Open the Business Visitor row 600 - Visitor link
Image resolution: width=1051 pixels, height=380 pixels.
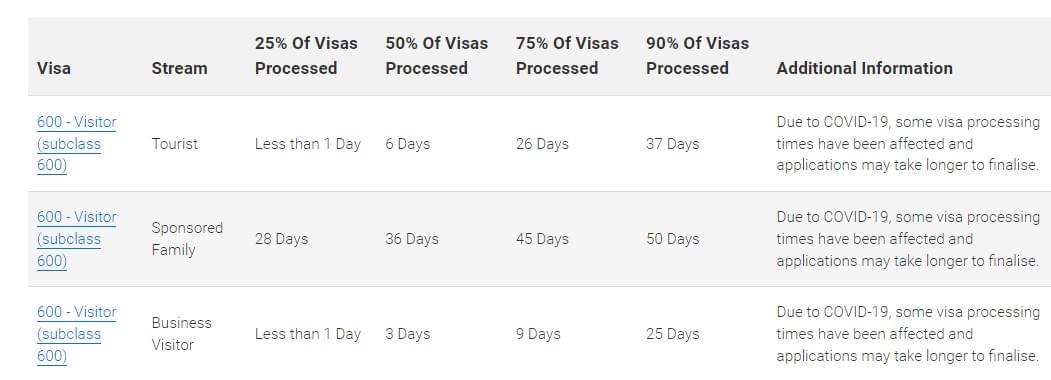click(x=76, y=334)
